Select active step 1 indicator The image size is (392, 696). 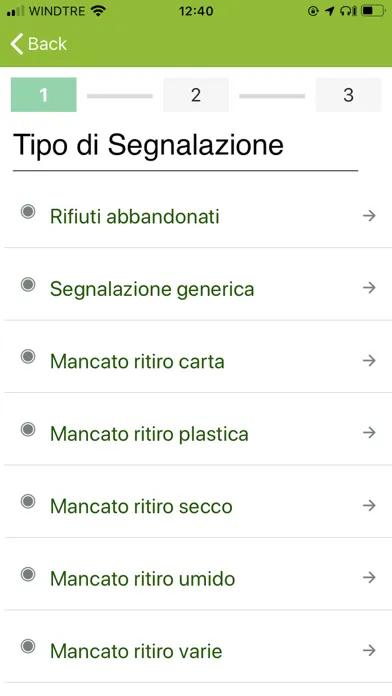point(44,95)
